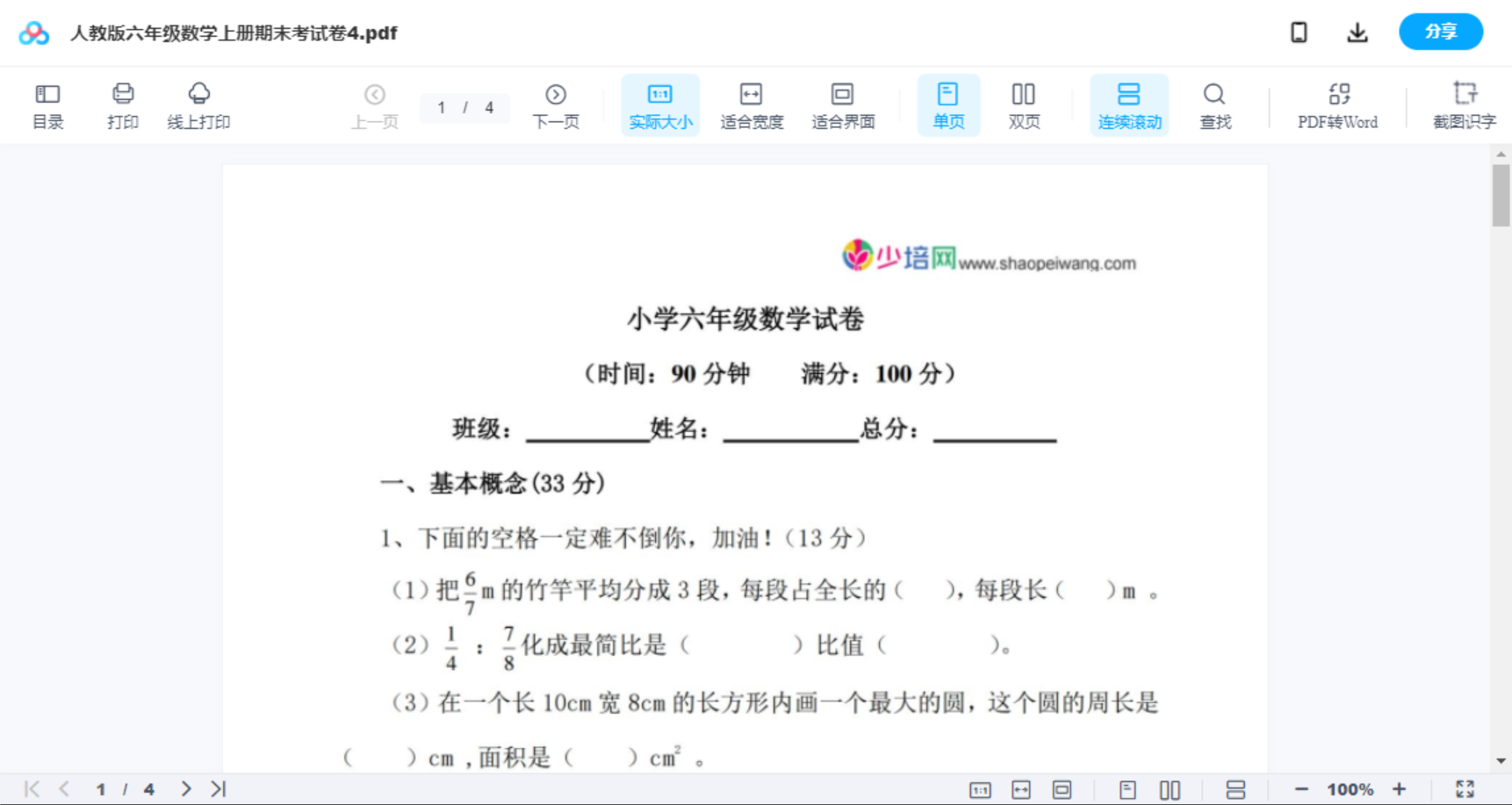Click the 分享 share button

[1440, 32]
